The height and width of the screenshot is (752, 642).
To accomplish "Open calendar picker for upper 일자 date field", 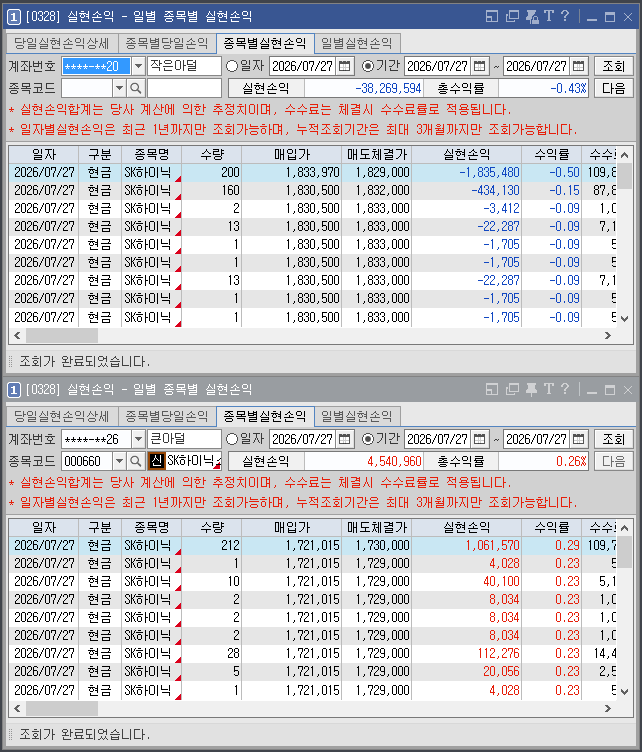I will (x=345, y=66).
